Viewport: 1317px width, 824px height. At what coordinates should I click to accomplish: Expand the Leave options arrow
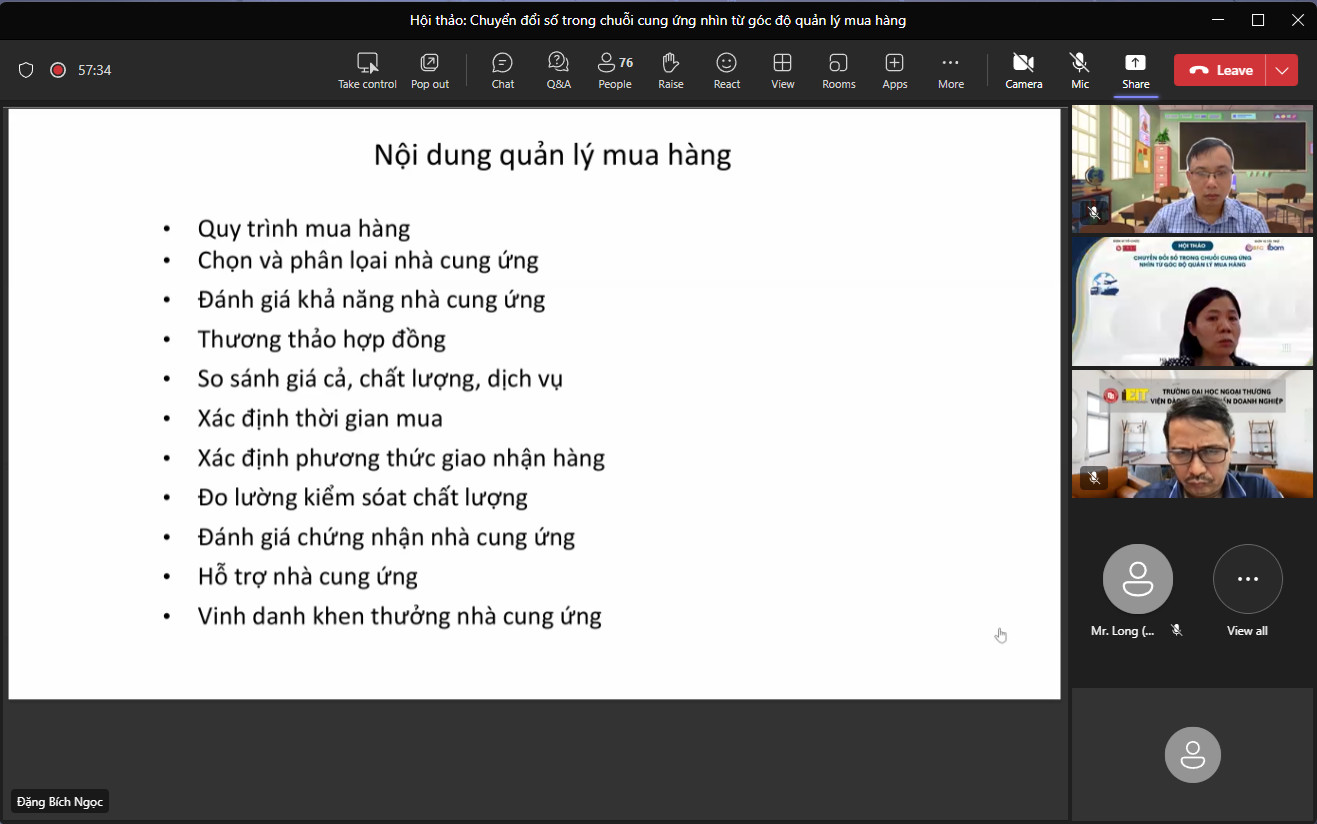pyautogui.click(x=1282, y=71)
